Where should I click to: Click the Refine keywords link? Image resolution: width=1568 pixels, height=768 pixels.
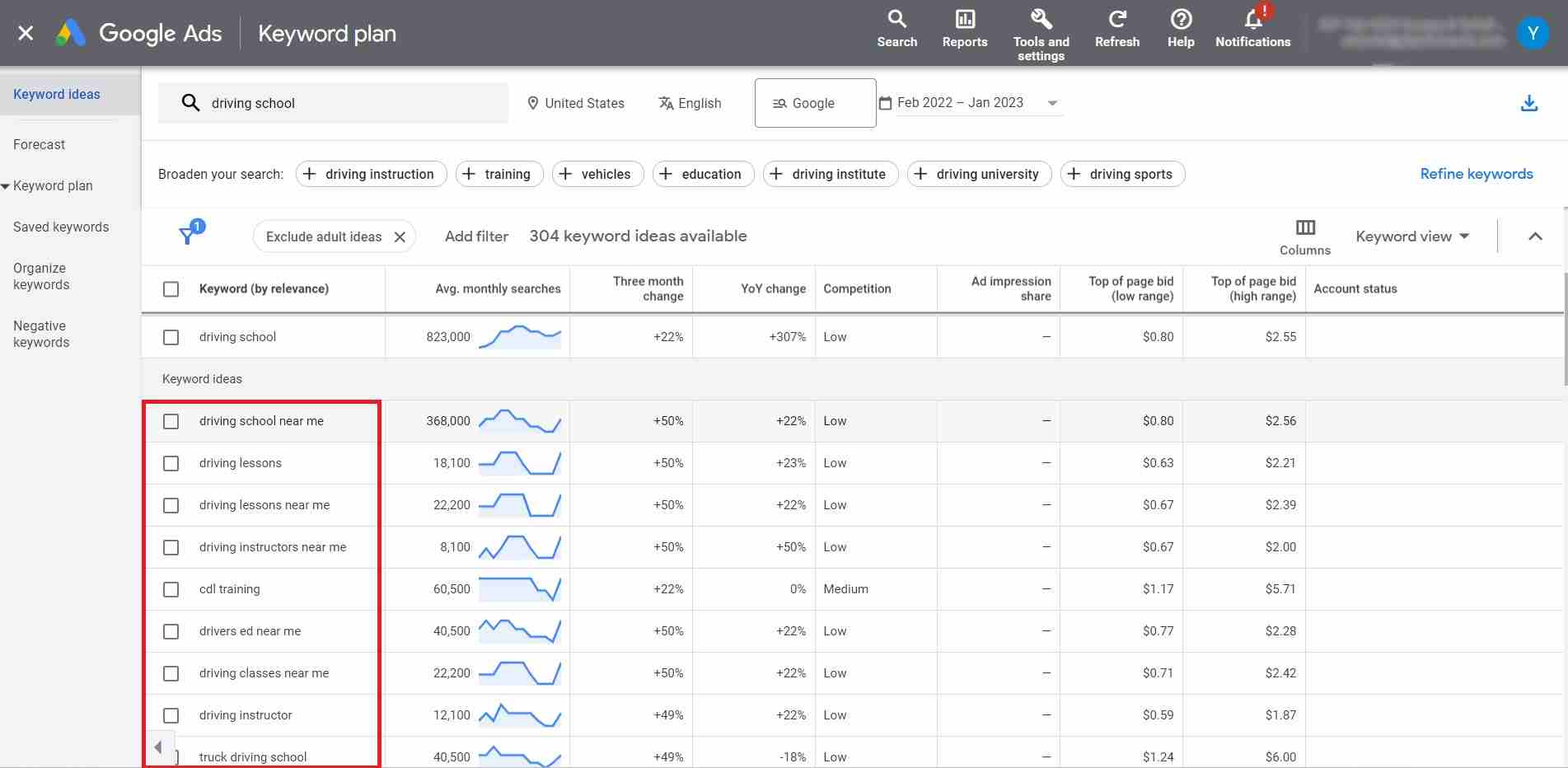point(1476,173)
